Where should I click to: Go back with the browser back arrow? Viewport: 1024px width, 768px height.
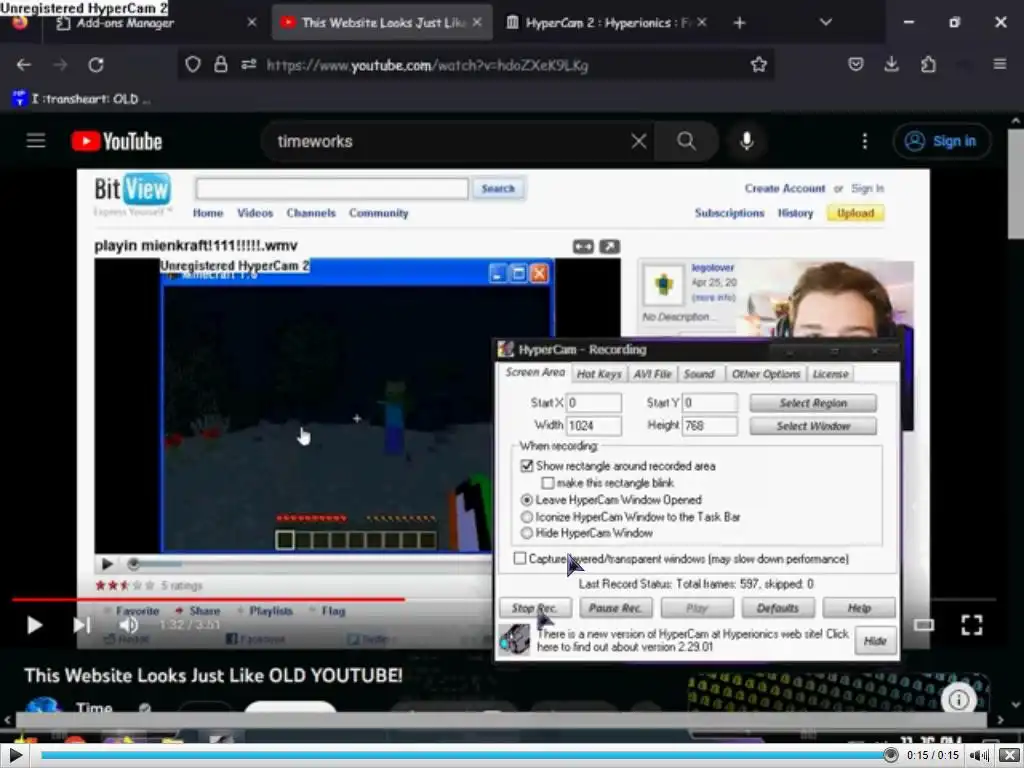(x=24, y=65)
